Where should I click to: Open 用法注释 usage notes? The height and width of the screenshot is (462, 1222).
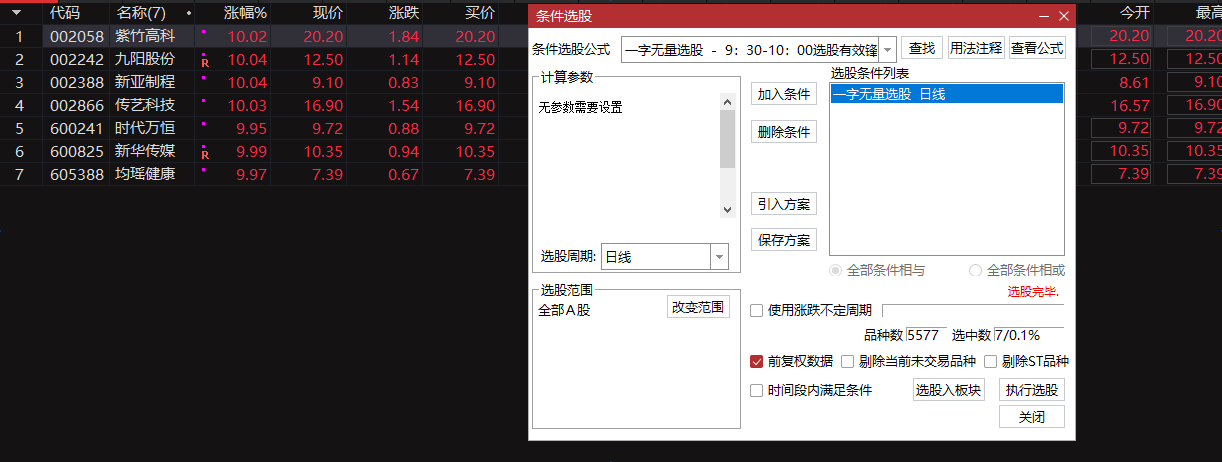[x=976, y=48]
